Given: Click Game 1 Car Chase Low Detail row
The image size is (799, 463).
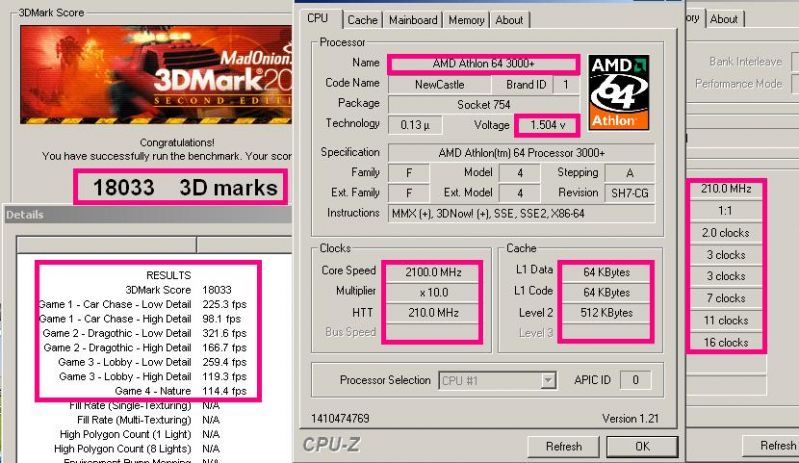Looking at the screenshot, I should tap(143, 305).
